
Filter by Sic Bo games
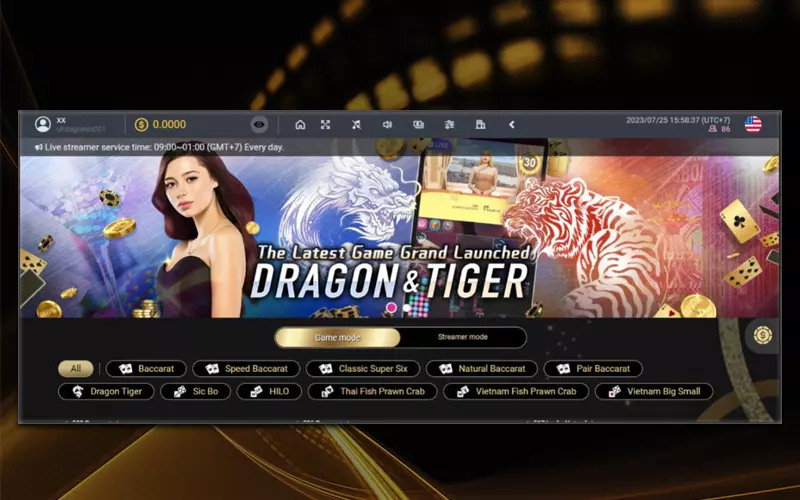[195, 391]
